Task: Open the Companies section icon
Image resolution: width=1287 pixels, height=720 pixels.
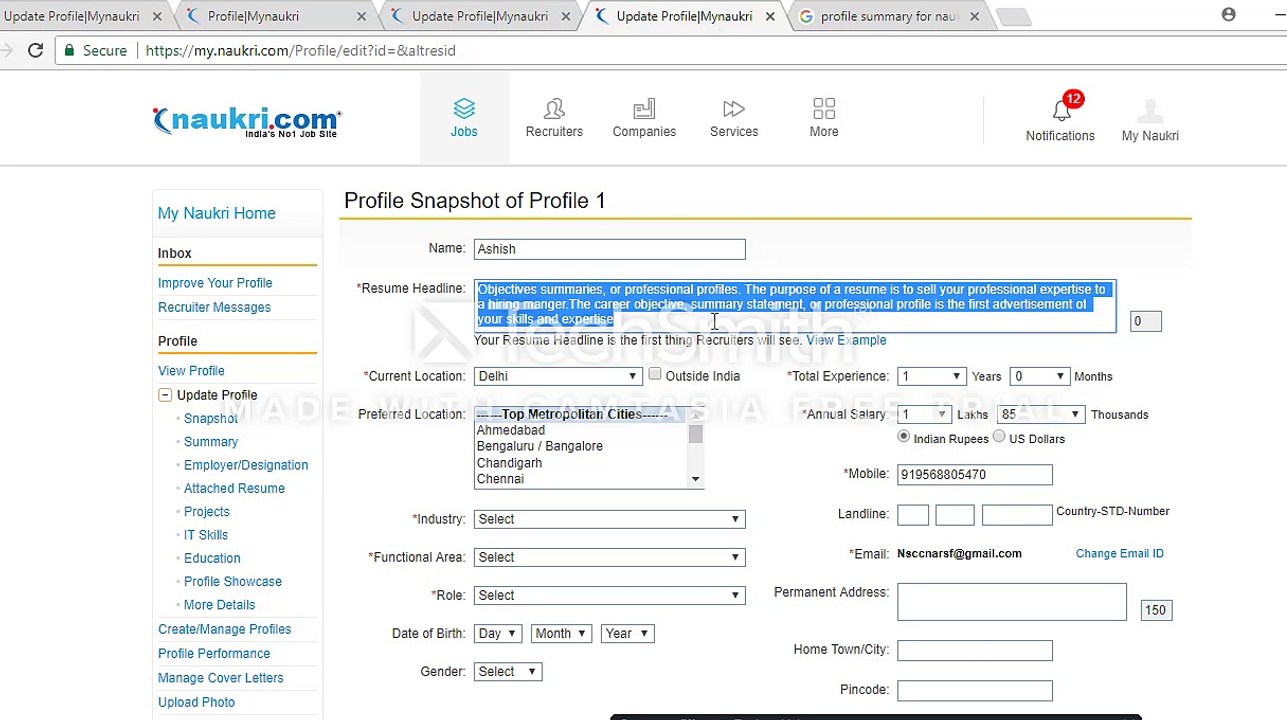Action: click(644, 109)
